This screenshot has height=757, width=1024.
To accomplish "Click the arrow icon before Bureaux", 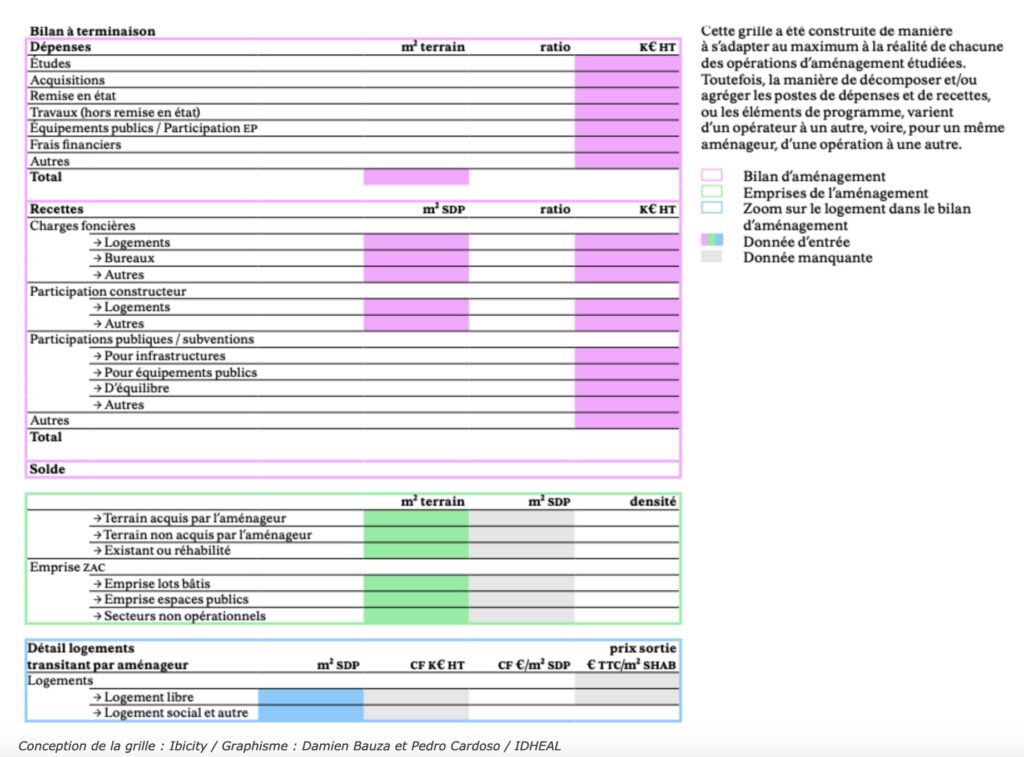I will click(x=97, y=258).
